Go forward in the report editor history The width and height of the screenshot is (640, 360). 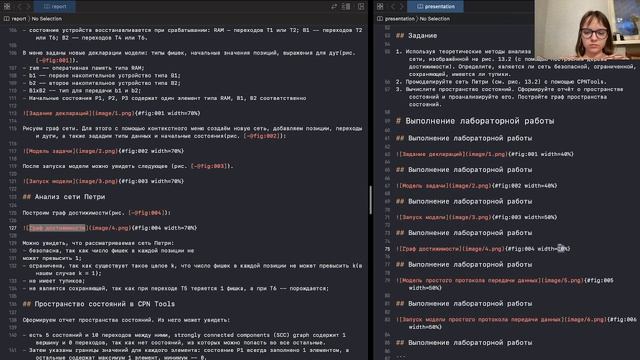pos(28,6)
